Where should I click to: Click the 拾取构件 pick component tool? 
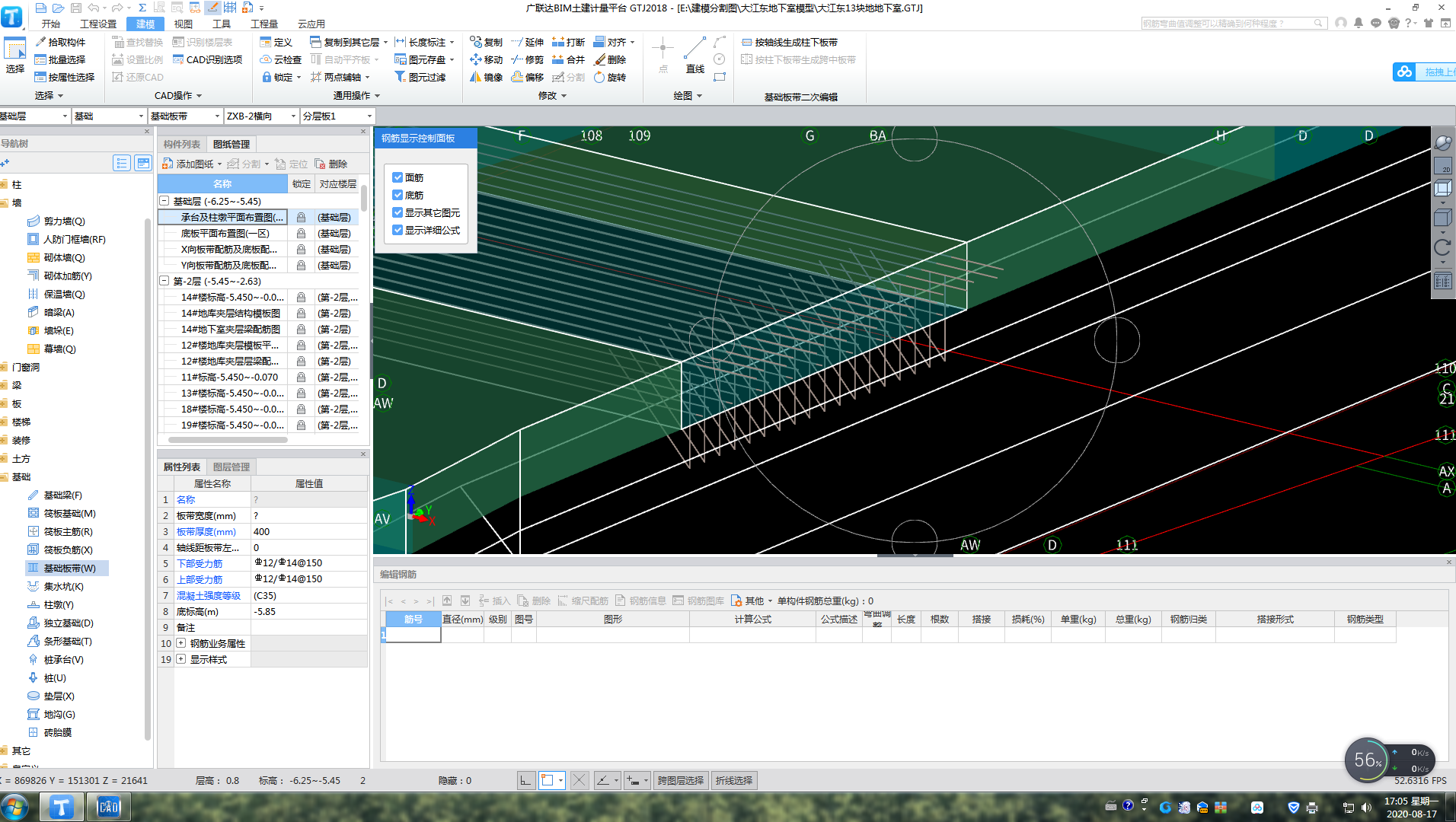(x=60, y=42)
